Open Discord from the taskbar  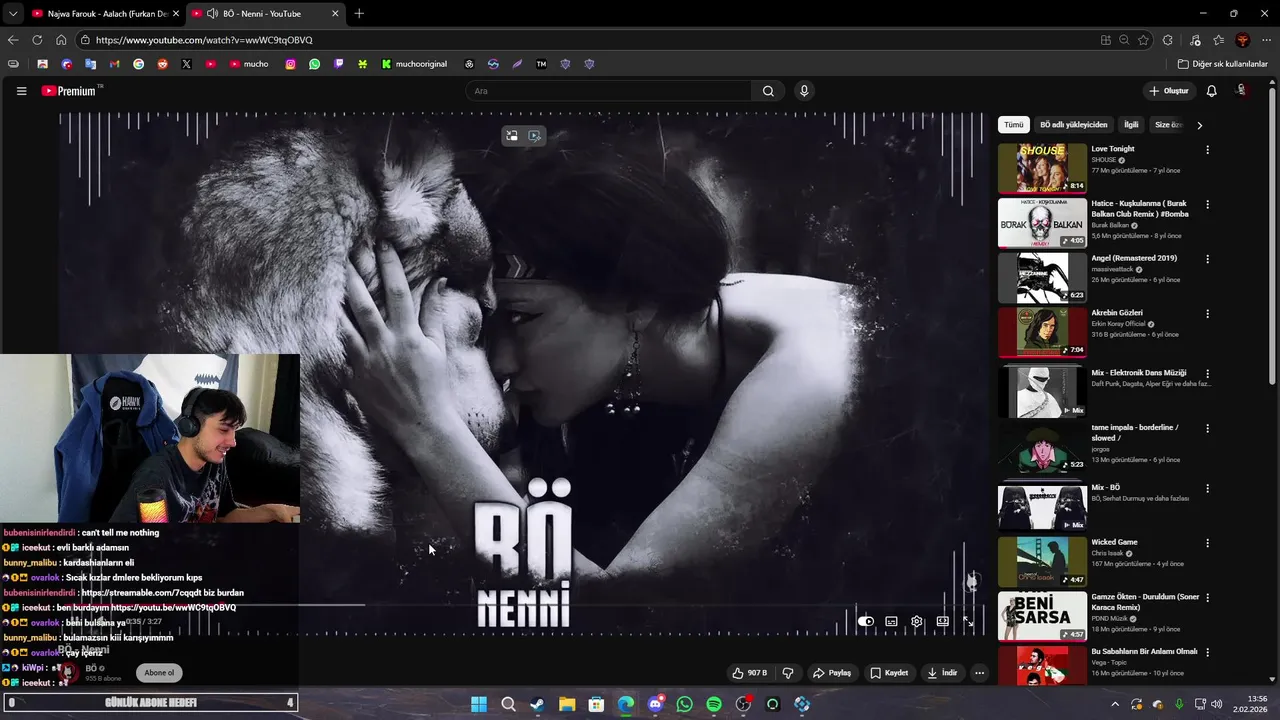point(655,704)
